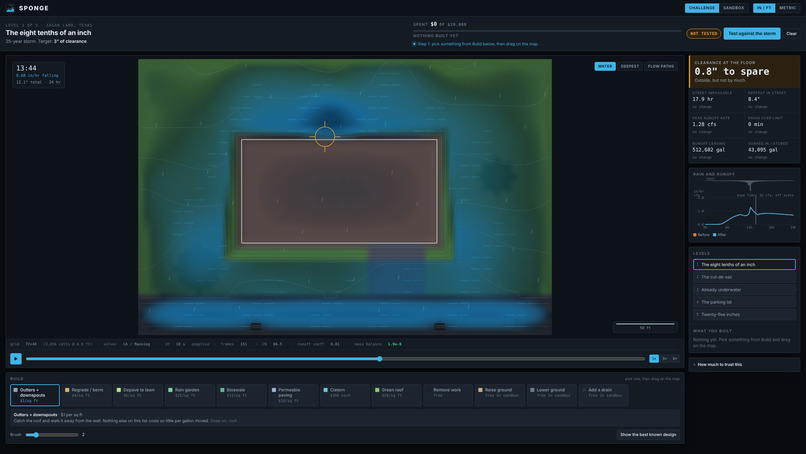Click the Sponge logo icon
This screenshot has width=806, height=454.
click(x=10, y=8)
